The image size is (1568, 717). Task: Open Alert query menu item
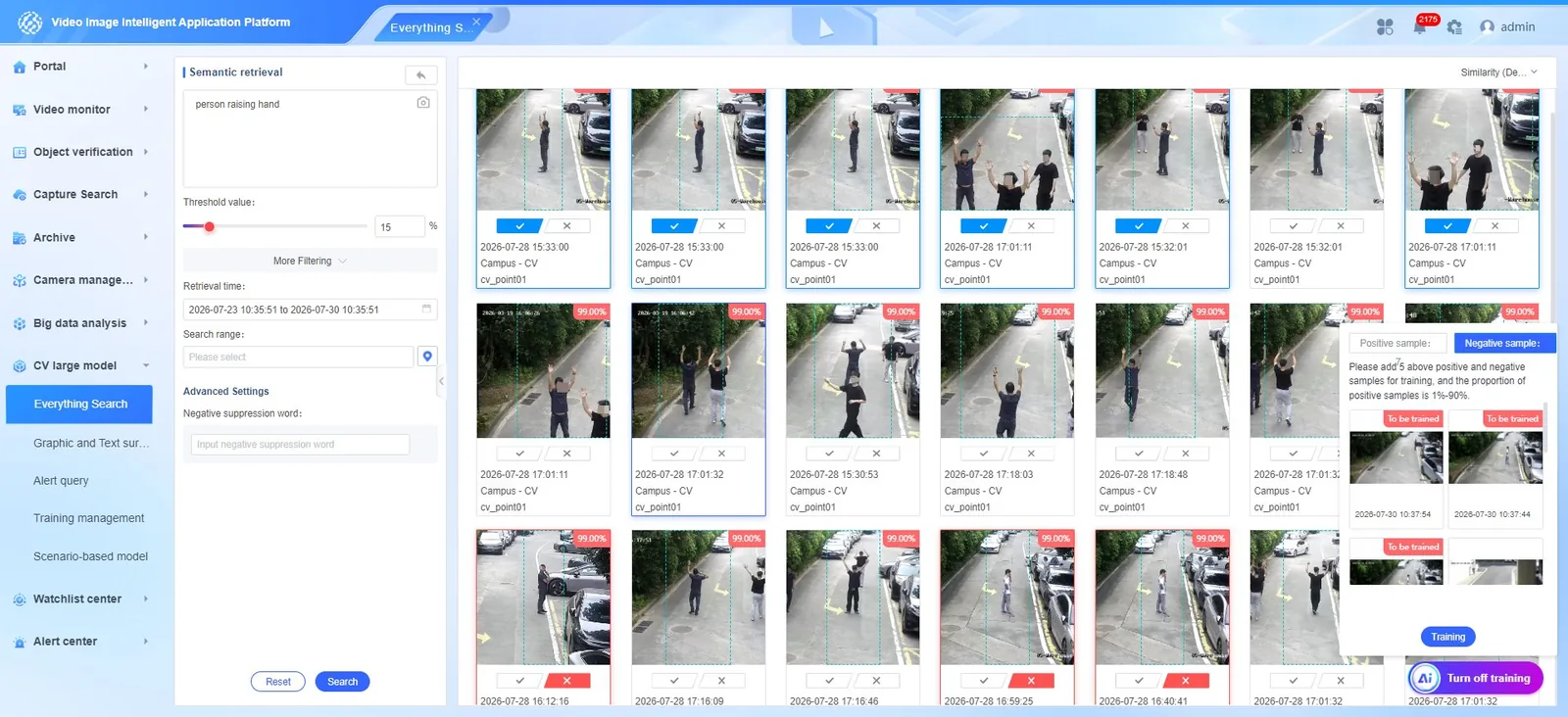click(x=61, y=481)
